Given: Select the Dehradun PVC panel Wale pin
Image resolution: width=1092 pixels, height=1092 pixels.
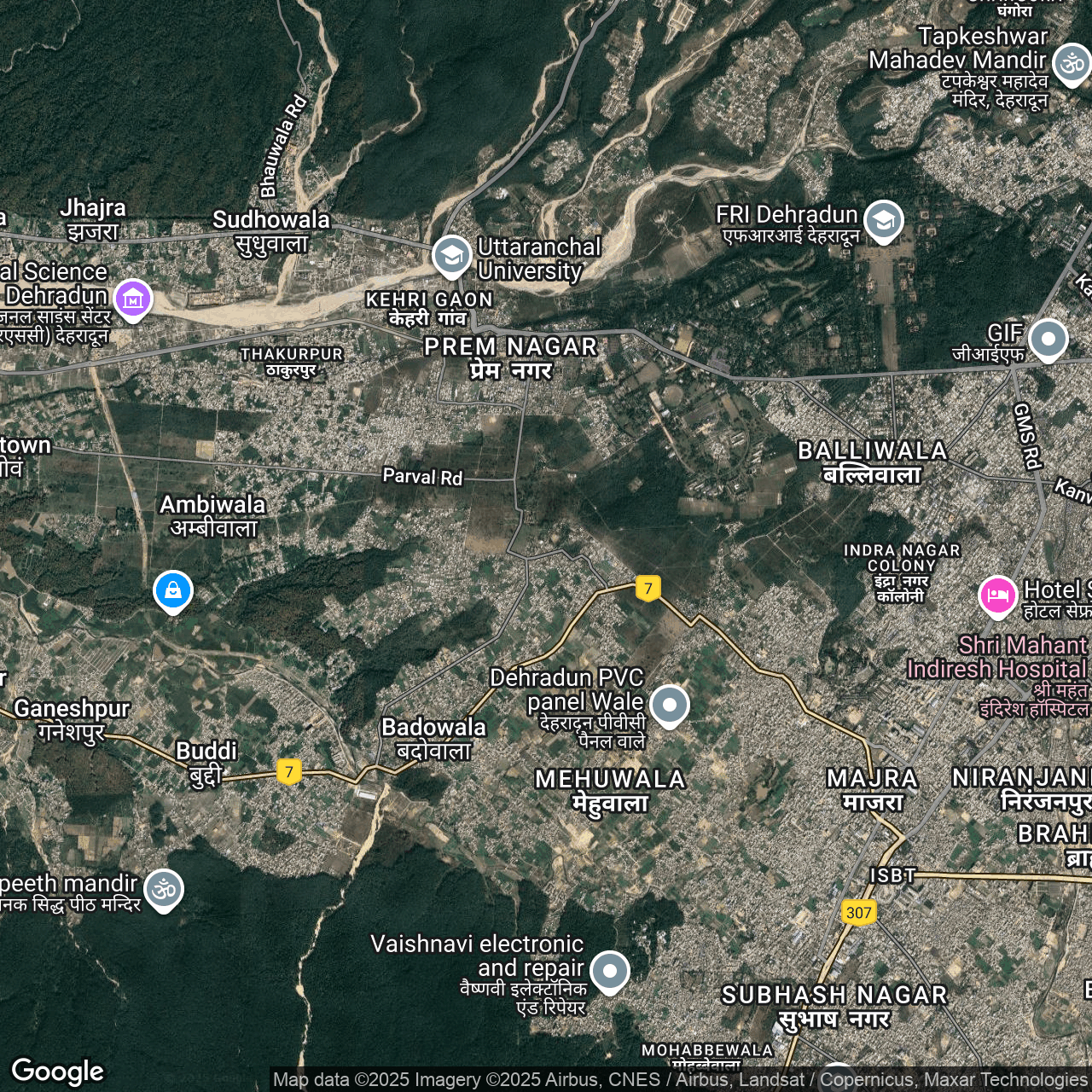Looking at the screenshot, I should click(670, 706).
